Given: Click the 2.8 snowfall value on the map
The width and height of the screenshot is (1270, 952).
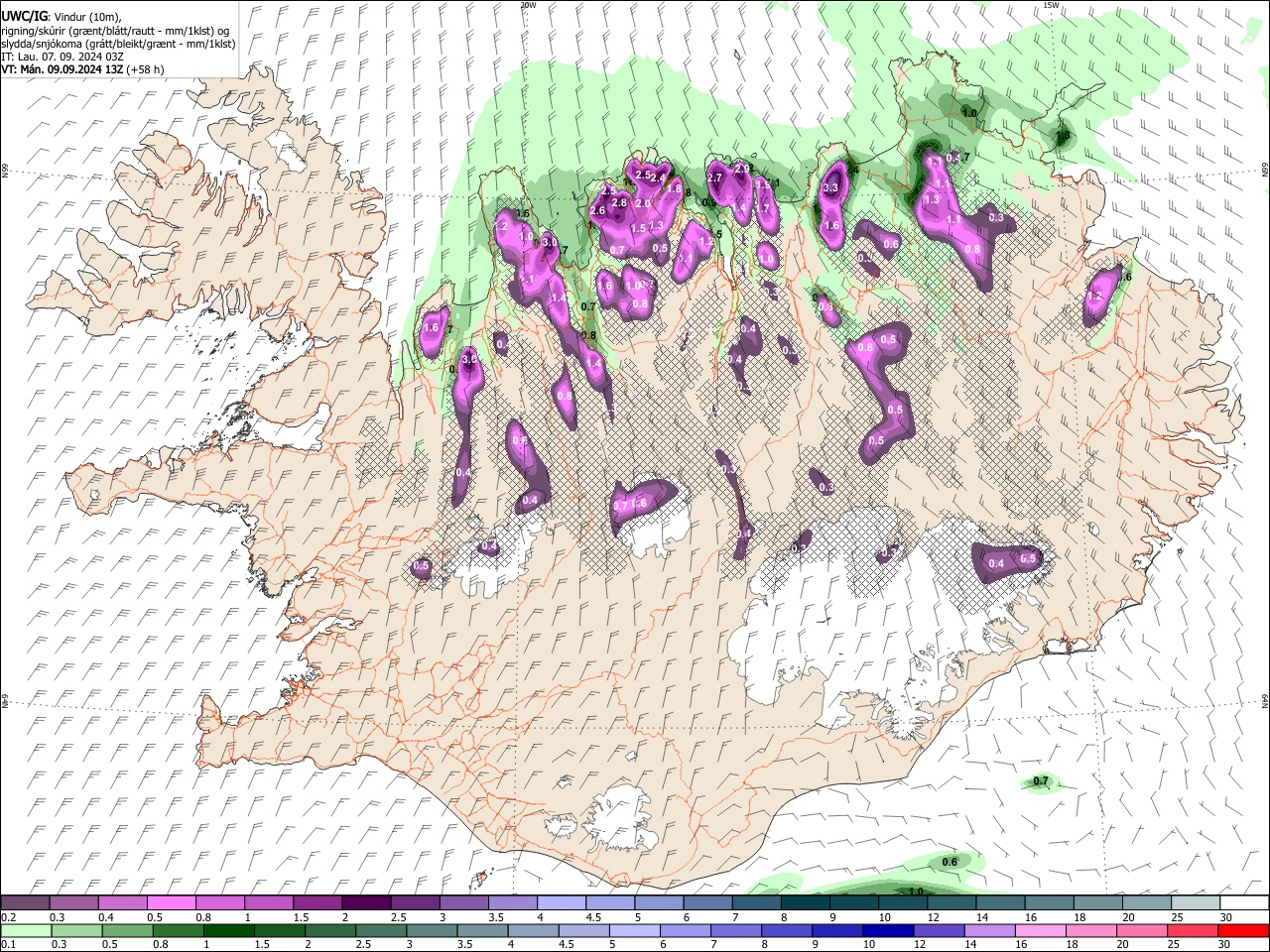Looking at the screenshot, I should pos(619,202).
